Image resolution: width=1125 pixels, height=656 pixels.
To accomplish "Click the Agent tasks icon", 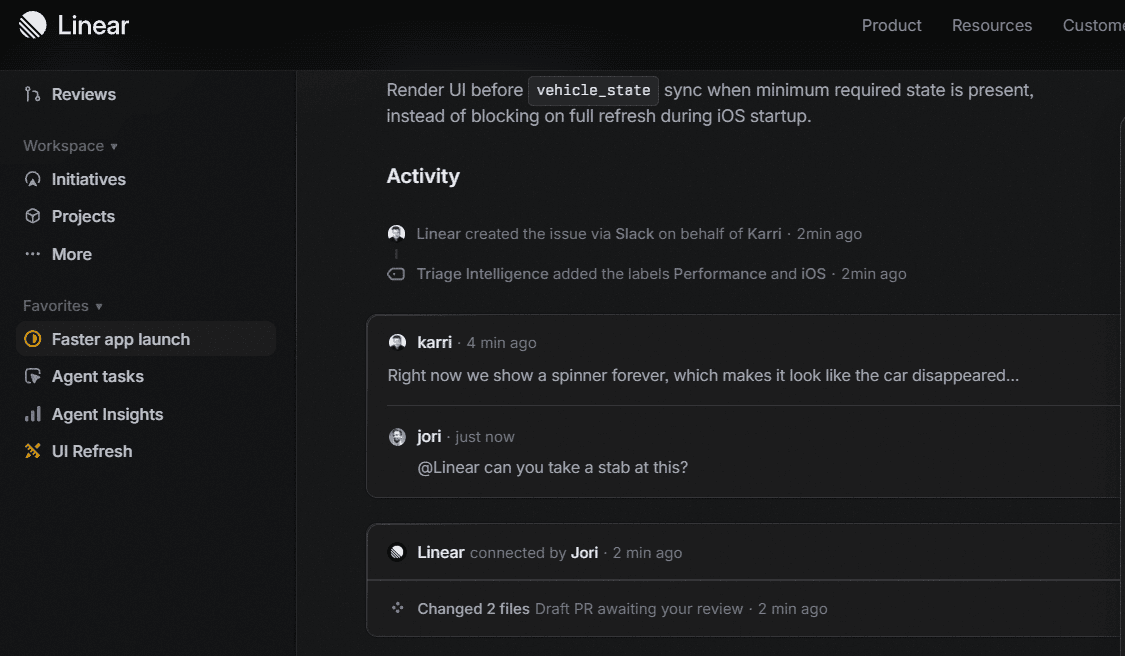I will (32, 376).
